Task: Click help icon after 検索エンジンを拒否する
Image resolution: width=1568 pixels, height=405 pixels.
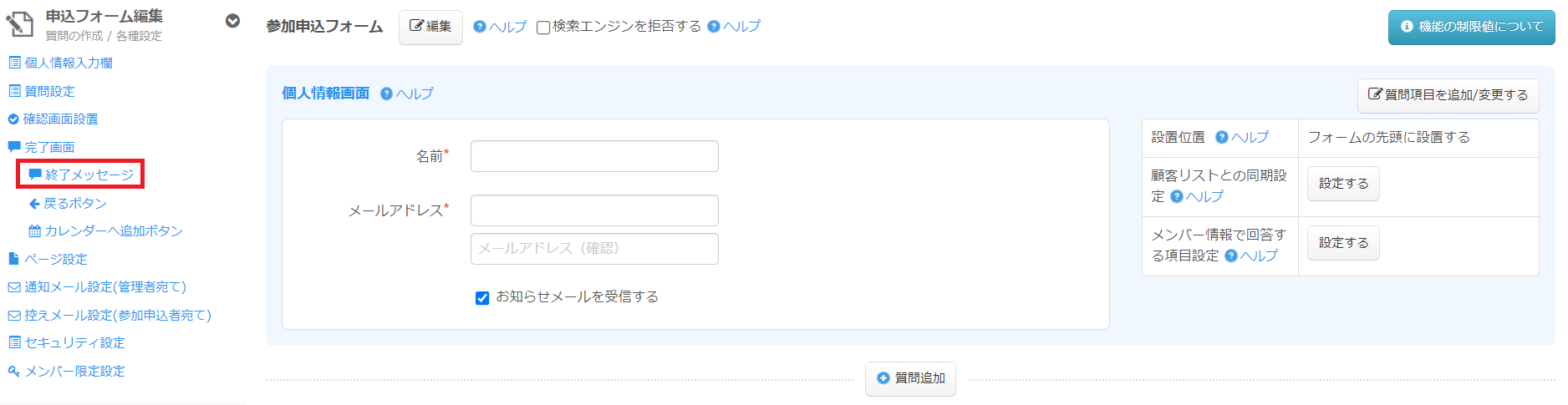Action: point(713,27)
